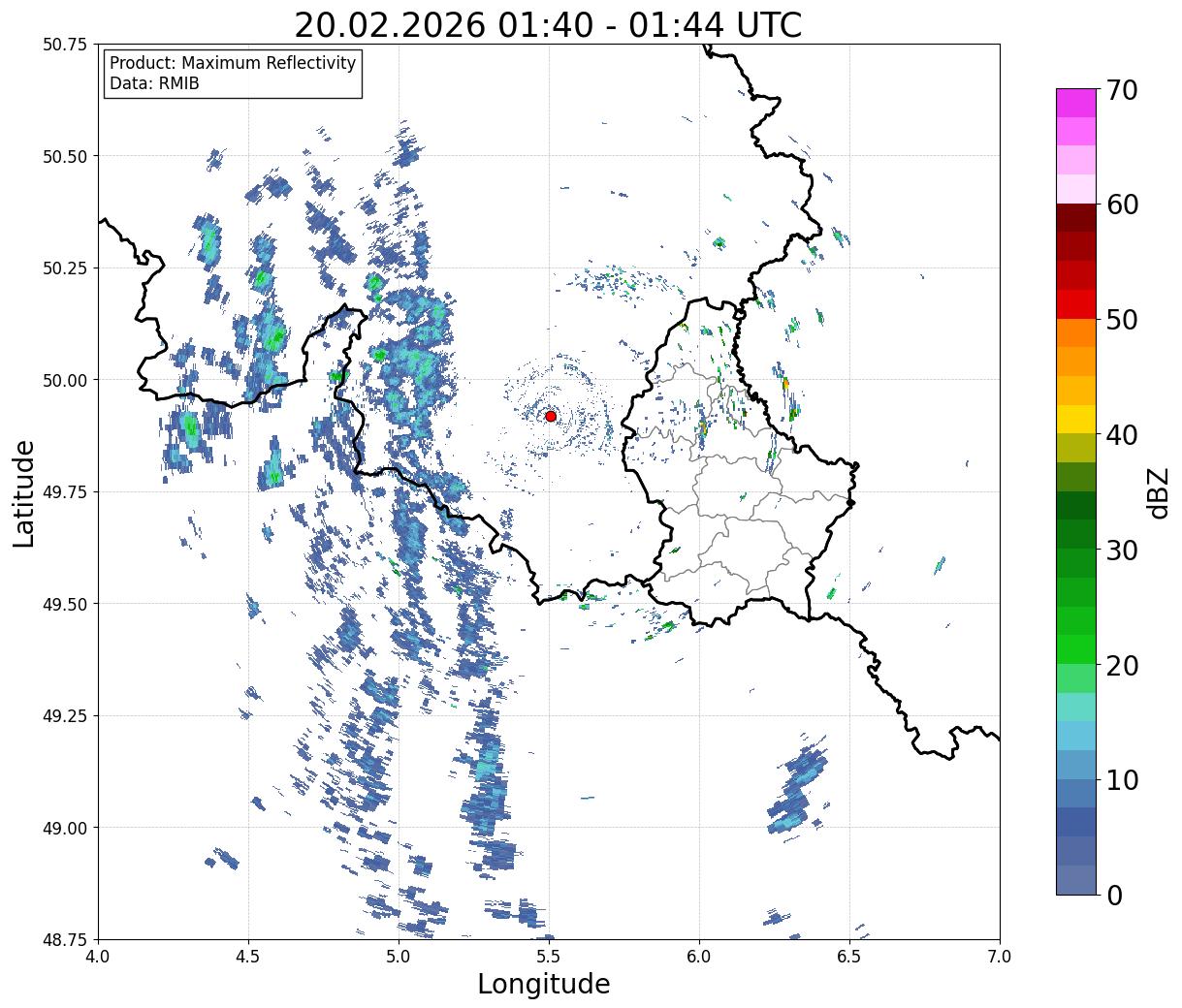Click the colorbar tick label 20
Viewport: 1182px width, 1008px height.
[x=1122, y=666]
